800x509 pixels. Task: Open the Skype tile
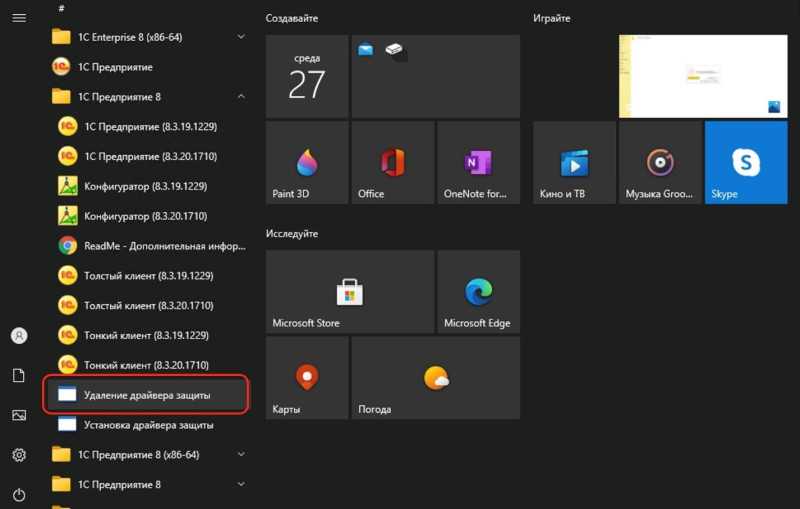pos(746,163)
